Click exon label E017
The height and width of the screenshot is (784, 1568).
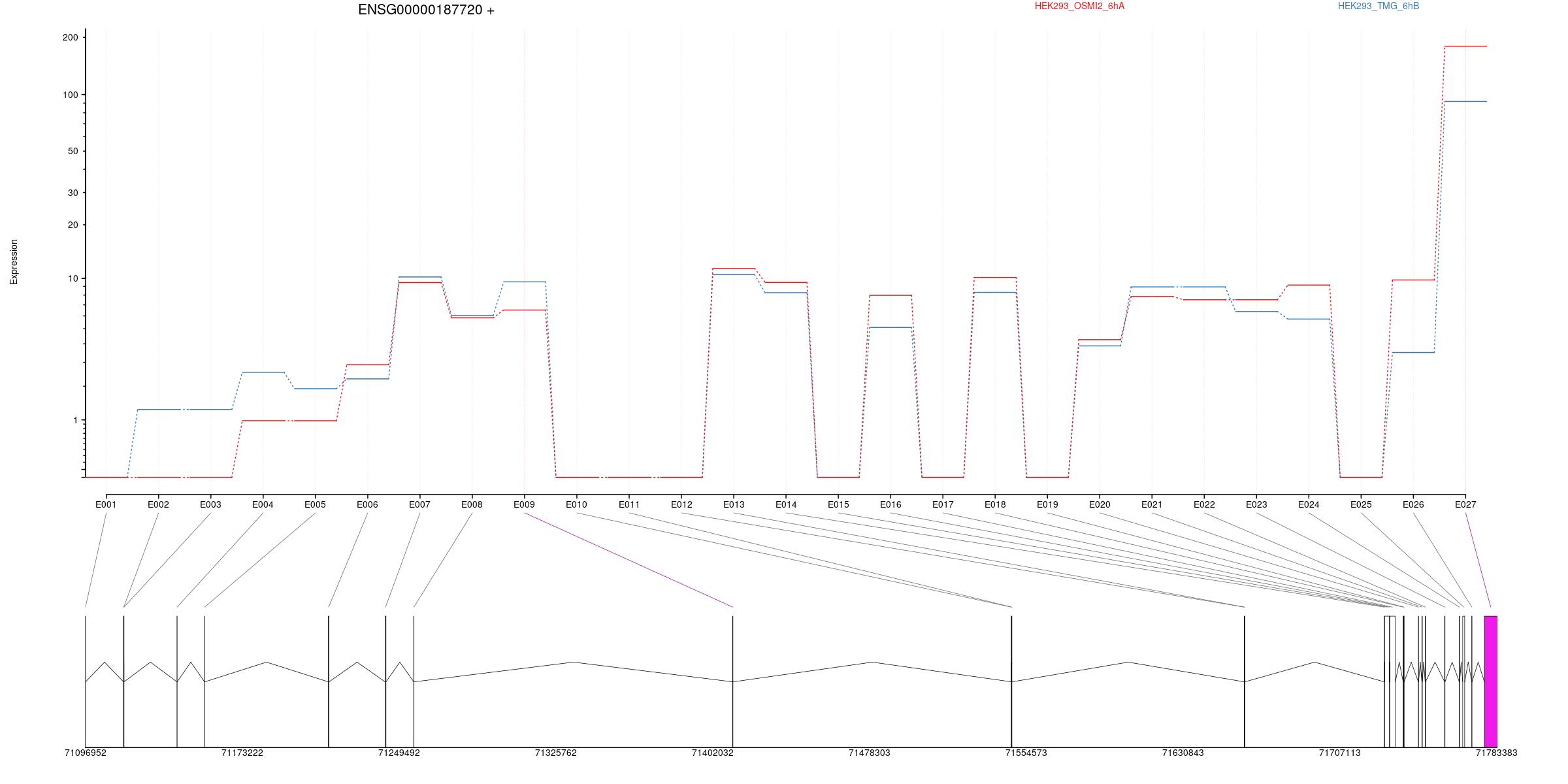pyautogui.click(x=943, y=504)
